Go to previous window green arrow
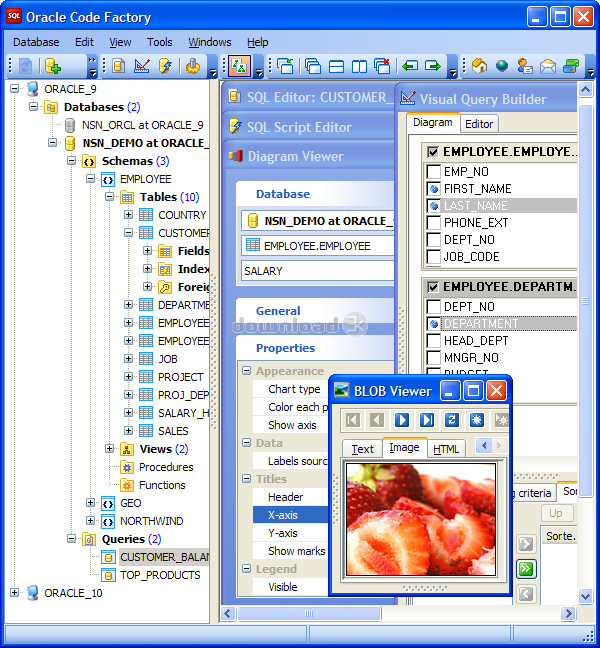Viewport: 600px width, 648px height. 410,66
